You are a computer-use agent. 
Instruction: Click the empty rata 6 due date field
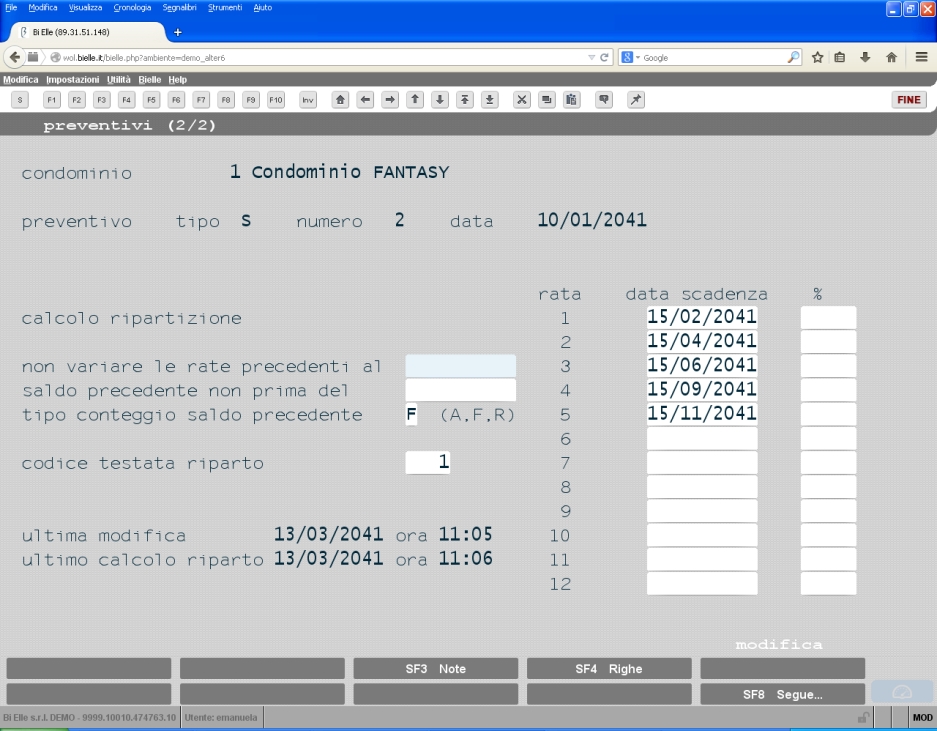click(702, 438)
